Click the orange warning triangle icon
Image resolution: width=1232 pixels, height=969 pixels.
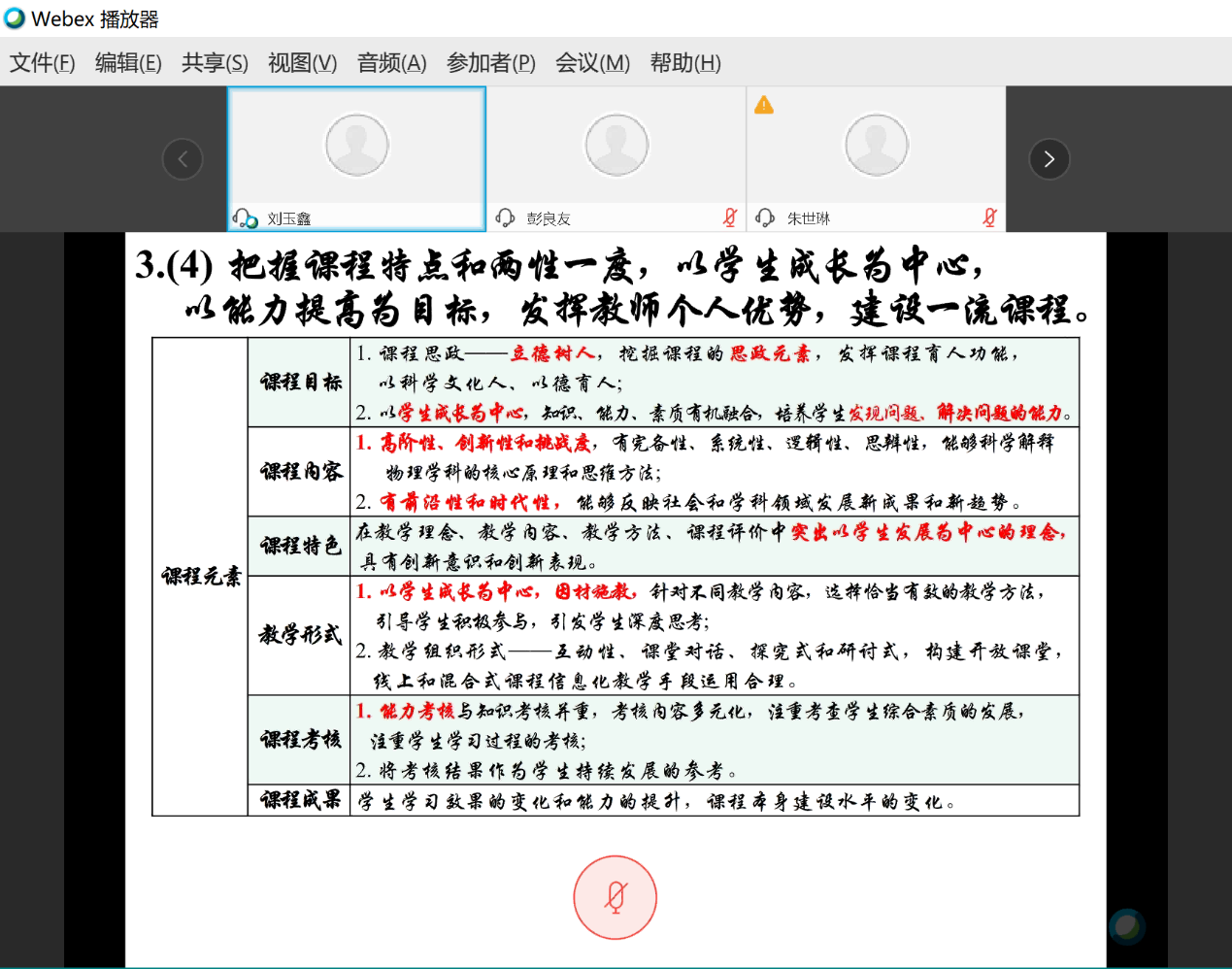coord(764,105)
